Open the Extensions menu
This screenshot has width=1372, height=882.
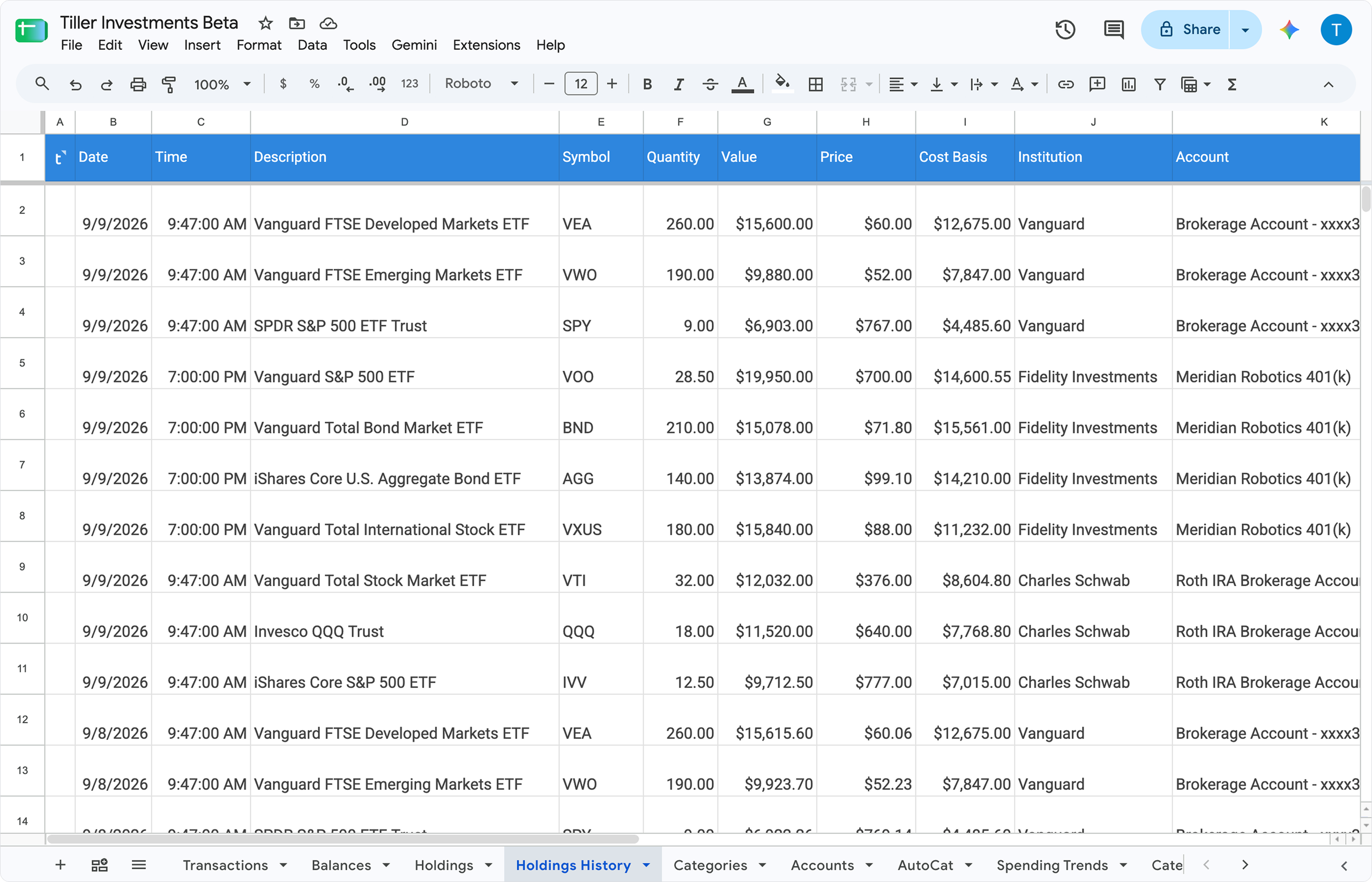pos(486,44)
